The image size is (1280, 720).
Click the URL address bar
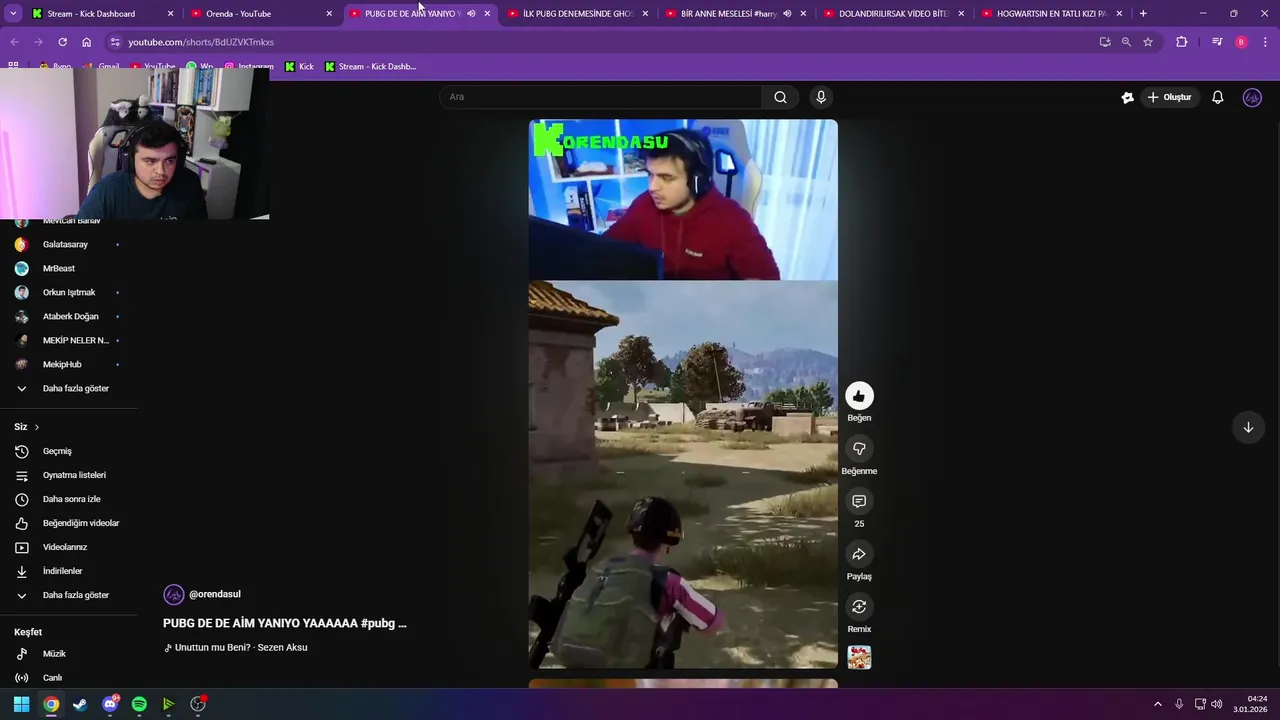coord(600,42)
